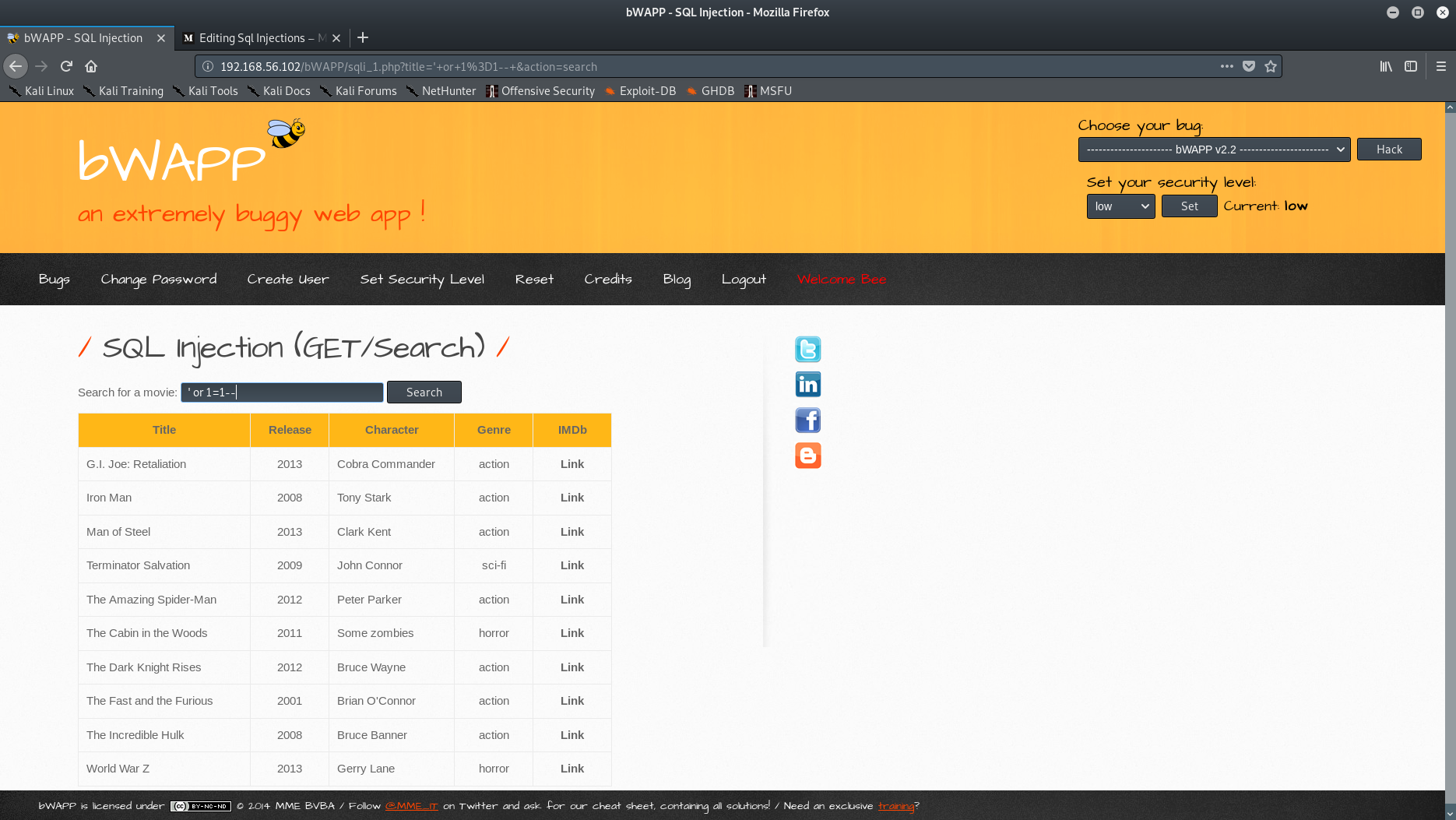Viewport: 1456px width, 820px height.
Task: Show site information icon in address bar
Action: [208, 66]
